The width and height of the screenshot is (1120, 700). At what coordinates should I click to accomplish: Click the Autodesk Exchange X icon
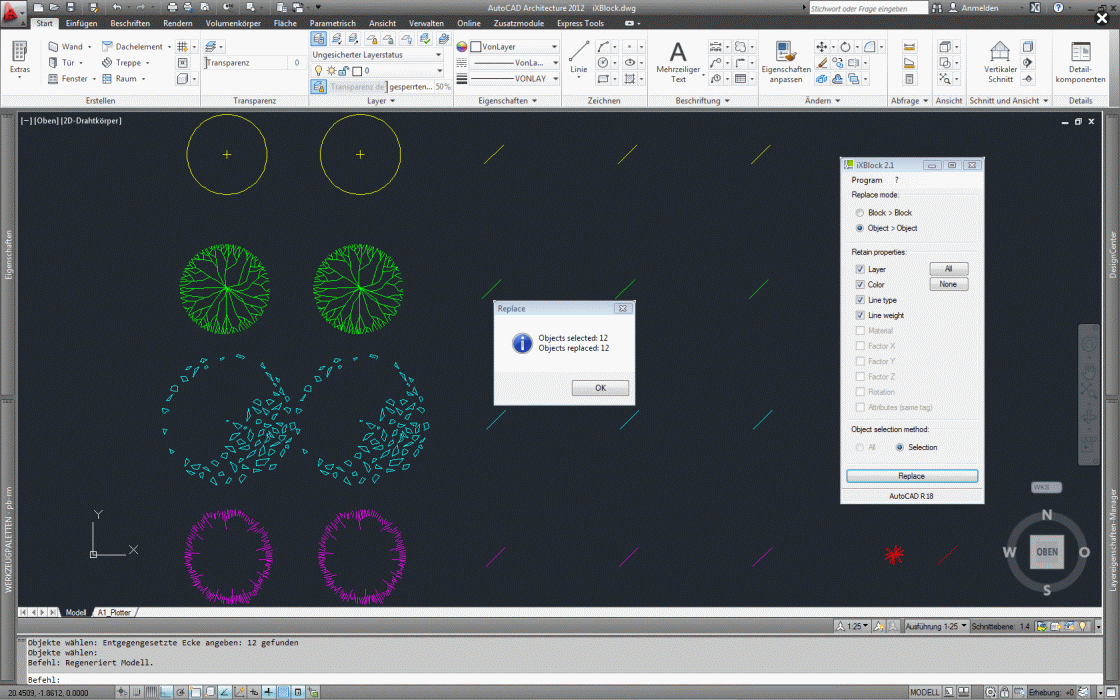[x=1035, y=8]
